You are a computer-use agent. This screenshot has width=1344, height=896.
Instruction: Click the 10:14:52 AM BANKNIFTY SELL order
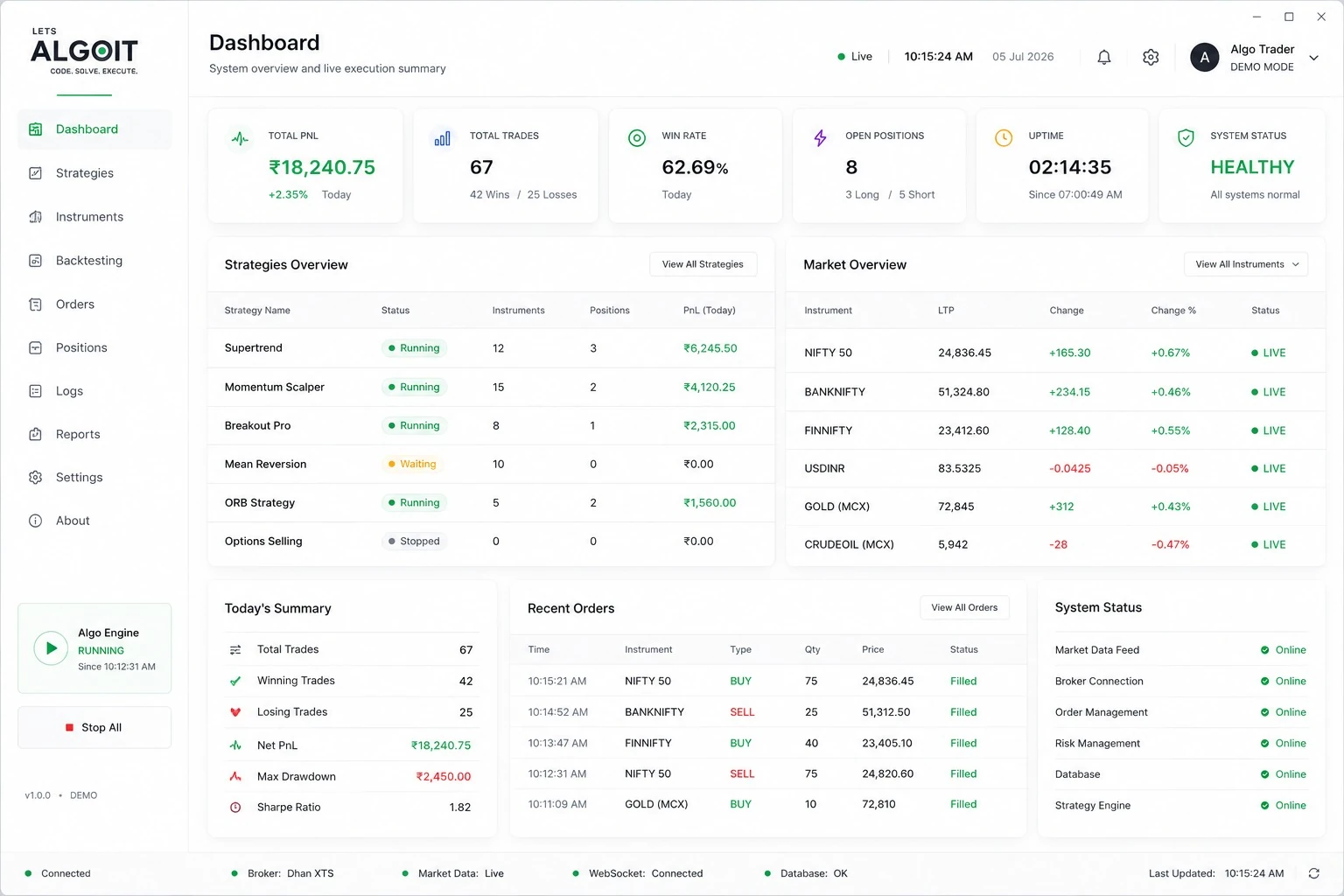[x=767, y=712]
